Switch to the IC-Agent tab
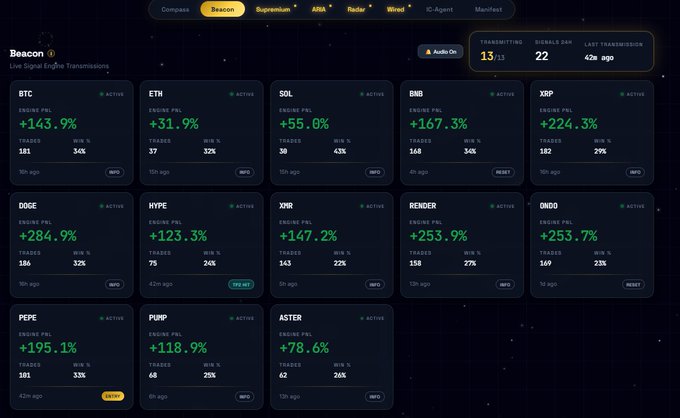Image resolution: width=680 pixels, height=418 pixels. click(x=439, y=10)
